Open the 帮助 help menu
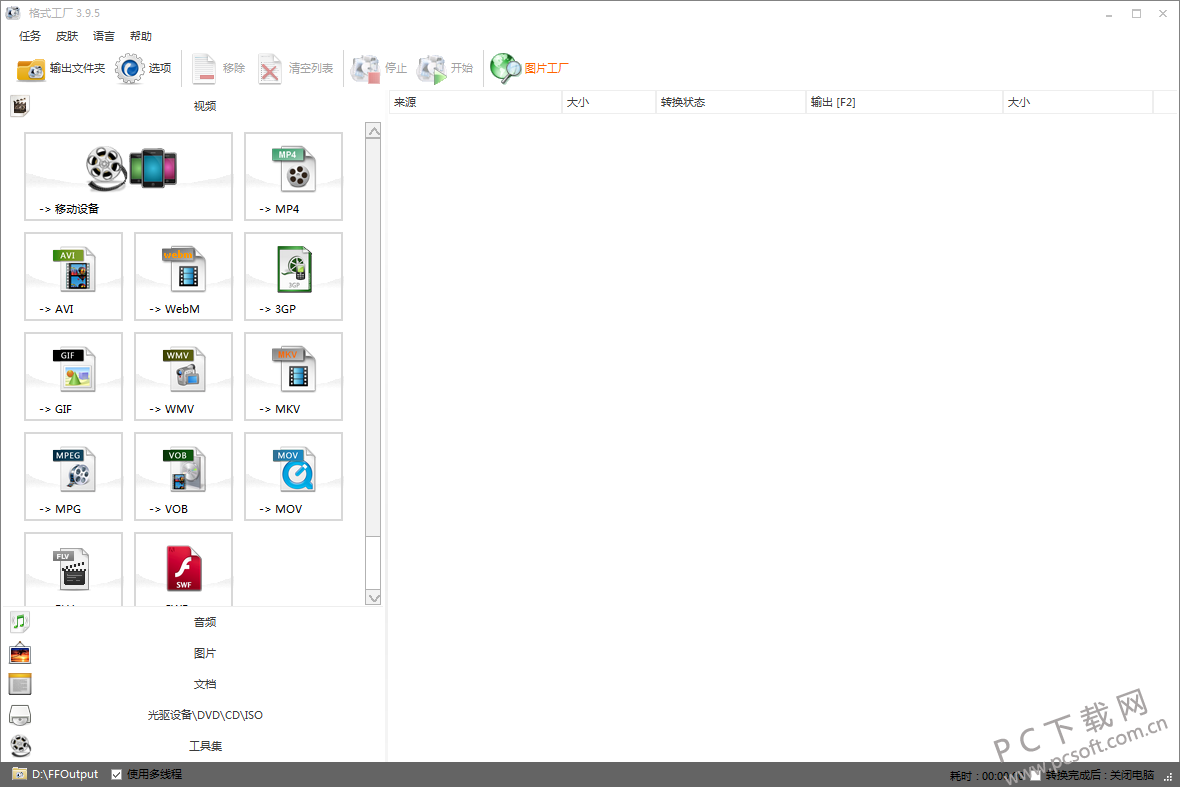The image size is (1180, 787). tap(141, 36)
